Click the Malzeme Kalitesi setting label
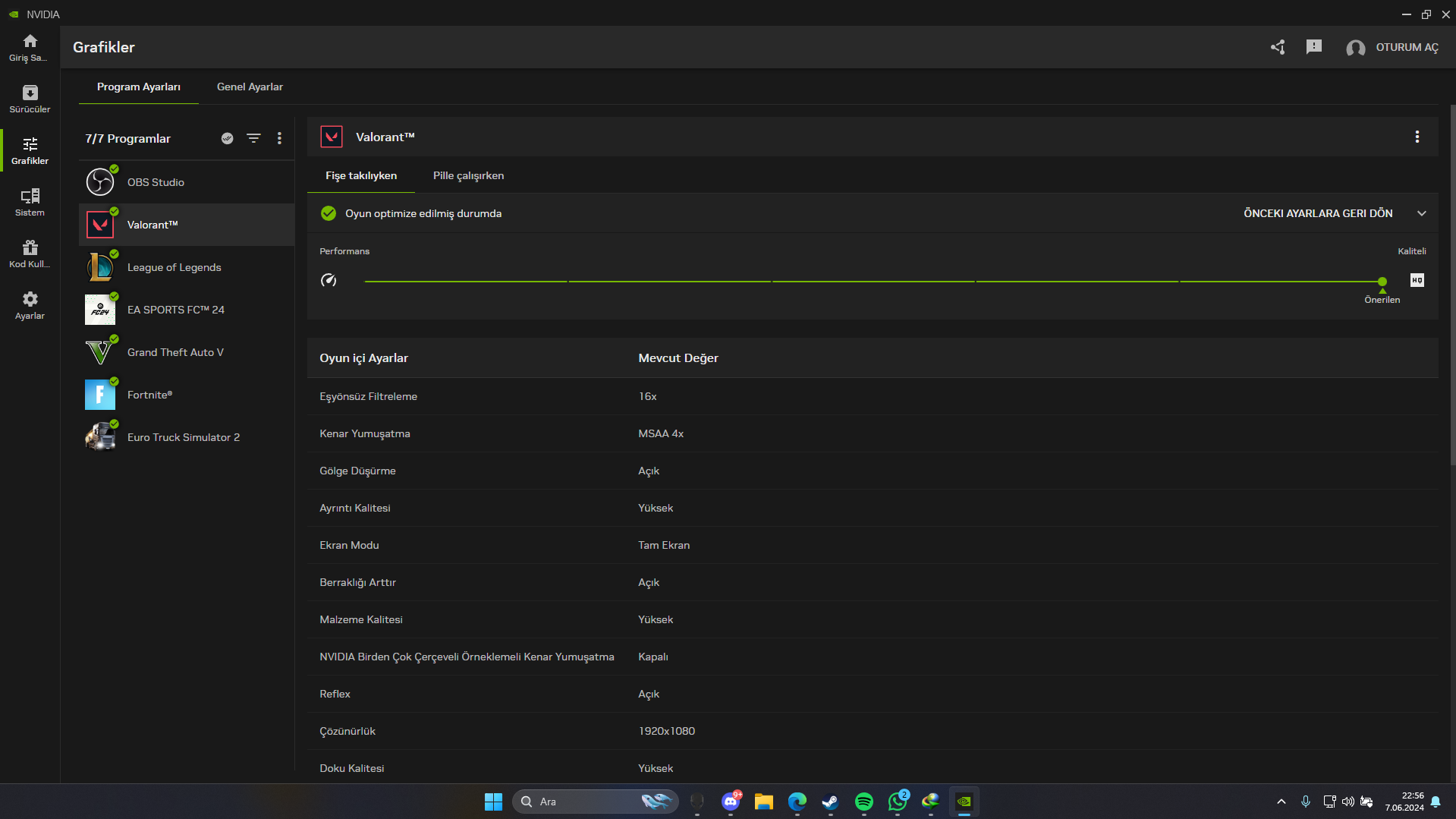1456x819 pixels. [361, 619]
